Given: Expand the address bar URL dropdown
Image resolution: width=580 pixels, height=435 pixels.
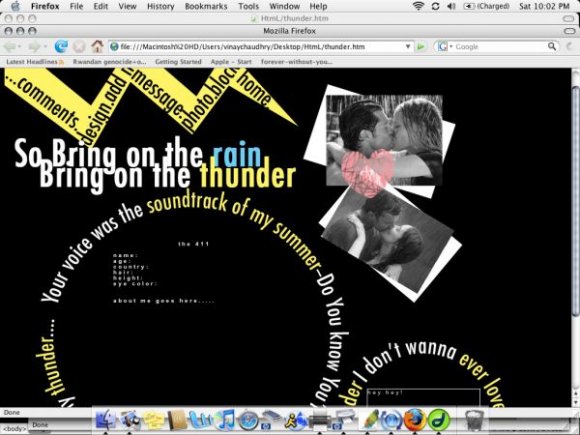Looking at the screenshot, I should pyautogui.click(x=408, y=47).
